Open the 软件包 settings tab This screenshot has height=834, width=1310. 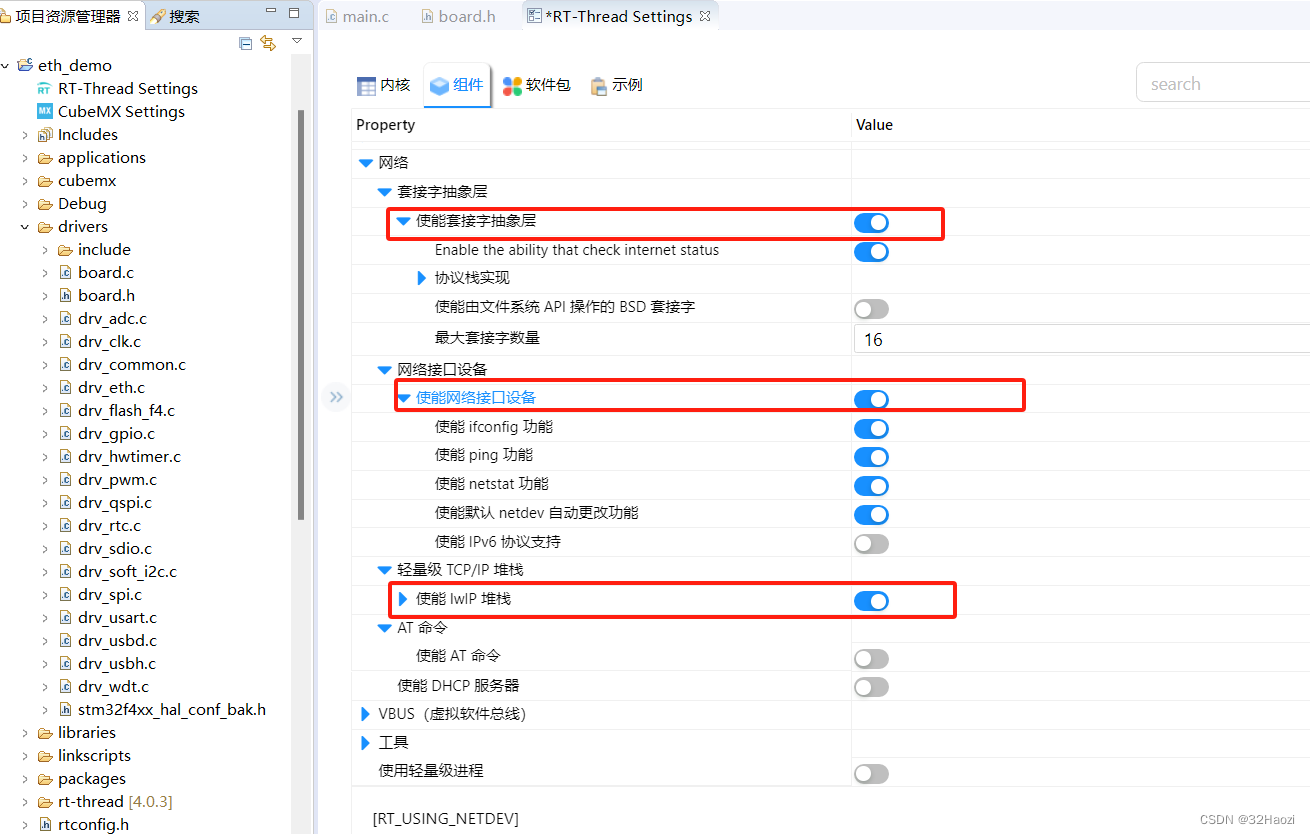tap(537, 86)
